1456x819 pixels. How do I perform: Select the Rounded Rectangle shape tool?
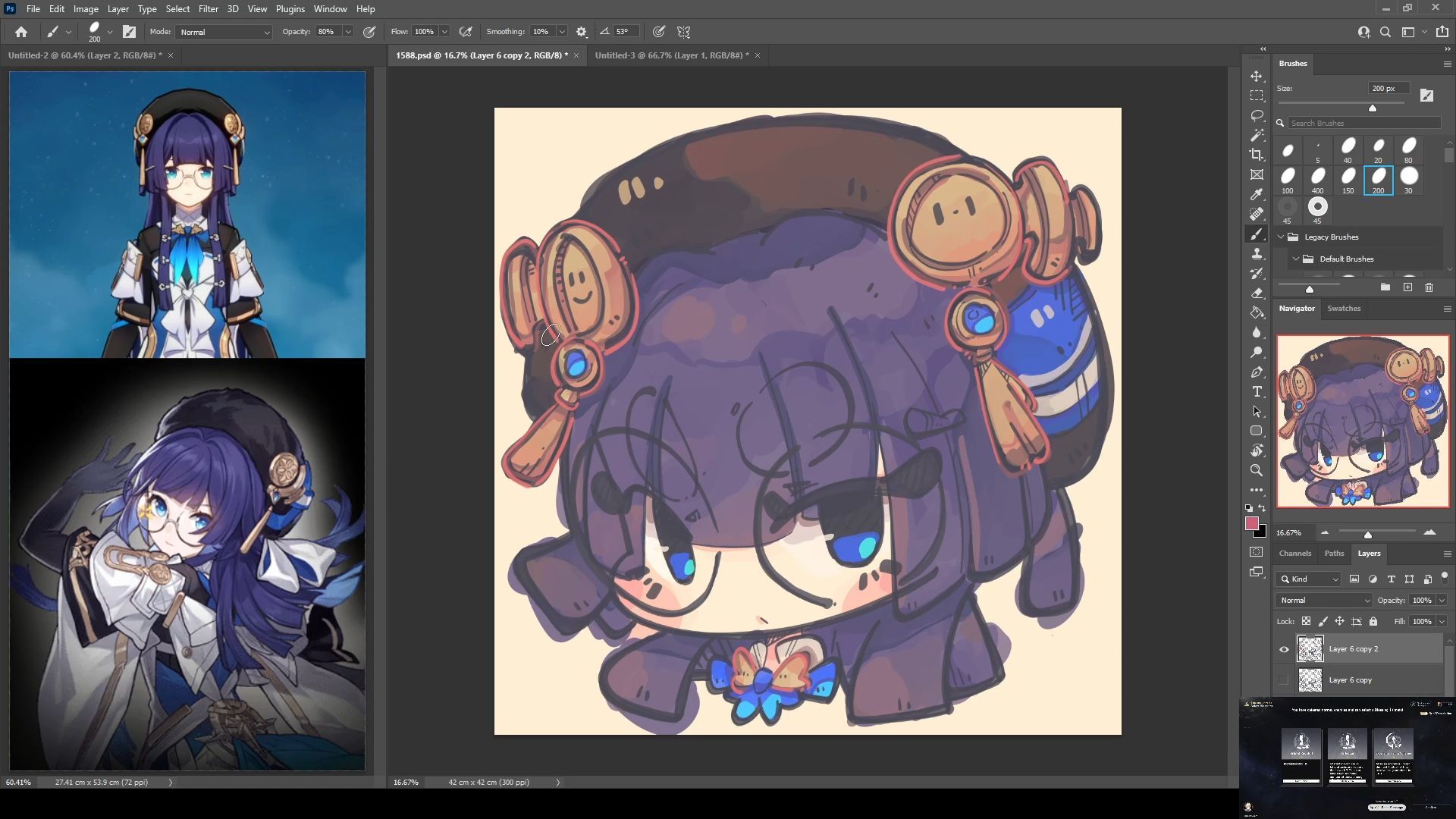pos(1257,431)
